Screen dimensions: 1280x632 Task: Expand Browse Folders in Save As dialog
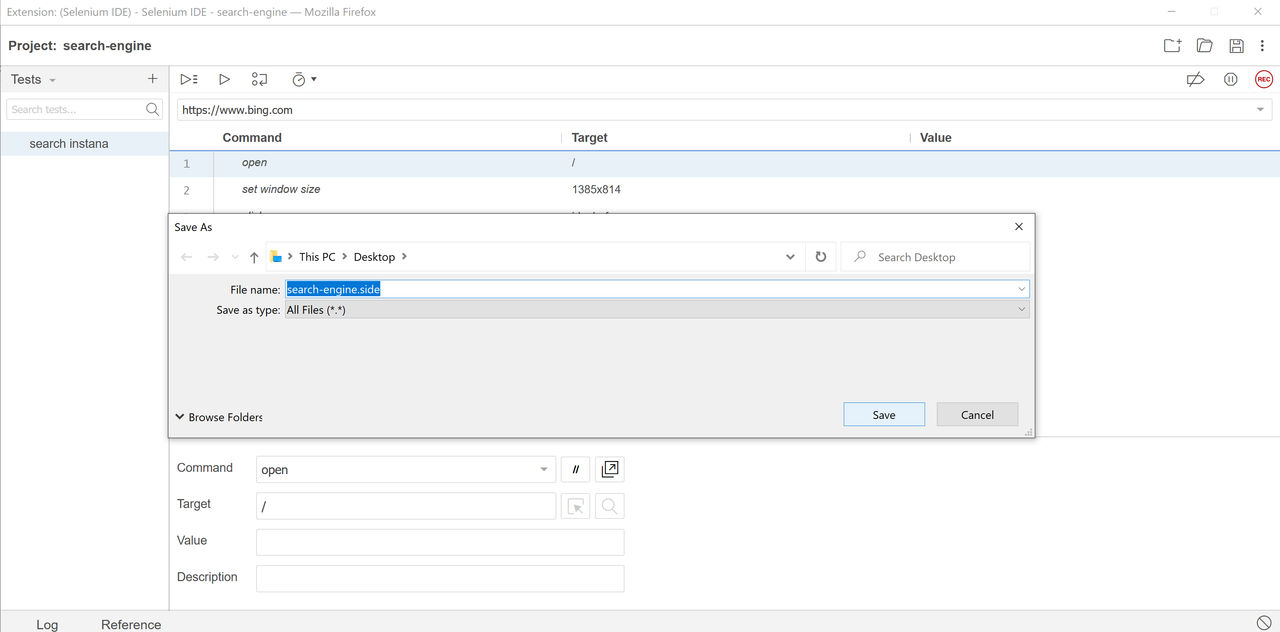[219, 417]
